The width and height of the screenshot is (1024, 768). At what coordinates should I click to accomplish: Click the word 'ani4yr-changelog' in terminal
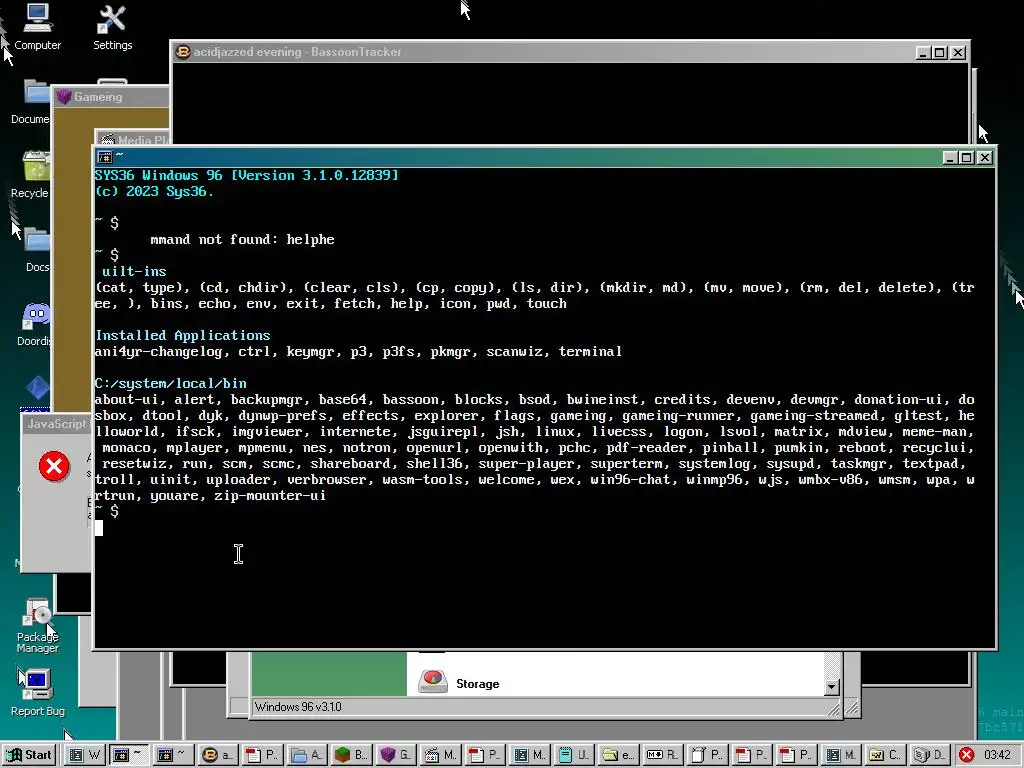tap(159, 351)
